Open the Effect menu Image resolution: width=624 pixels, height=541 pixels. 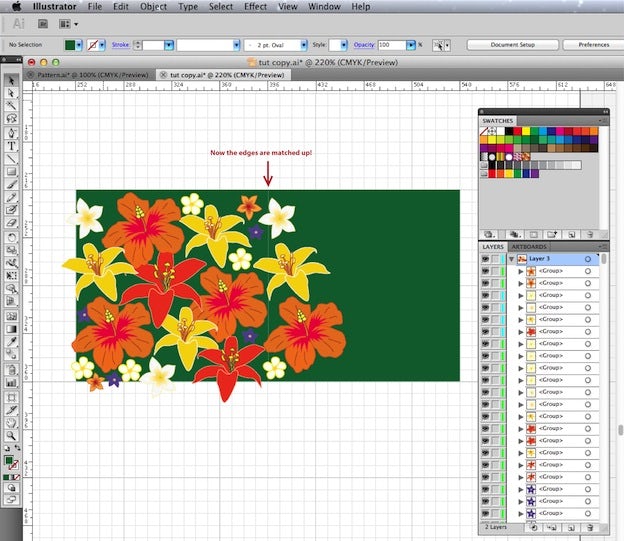click(255, 6)
